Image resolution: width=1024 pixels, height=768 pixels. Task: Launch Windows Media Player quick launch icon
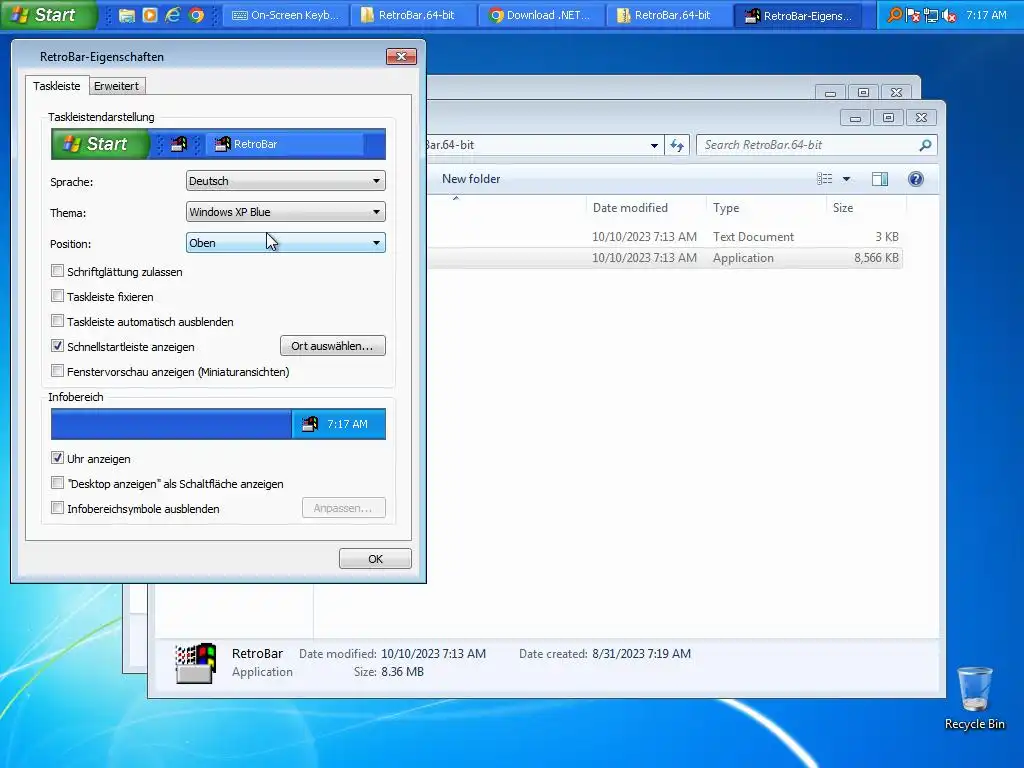tap(150, 15)
